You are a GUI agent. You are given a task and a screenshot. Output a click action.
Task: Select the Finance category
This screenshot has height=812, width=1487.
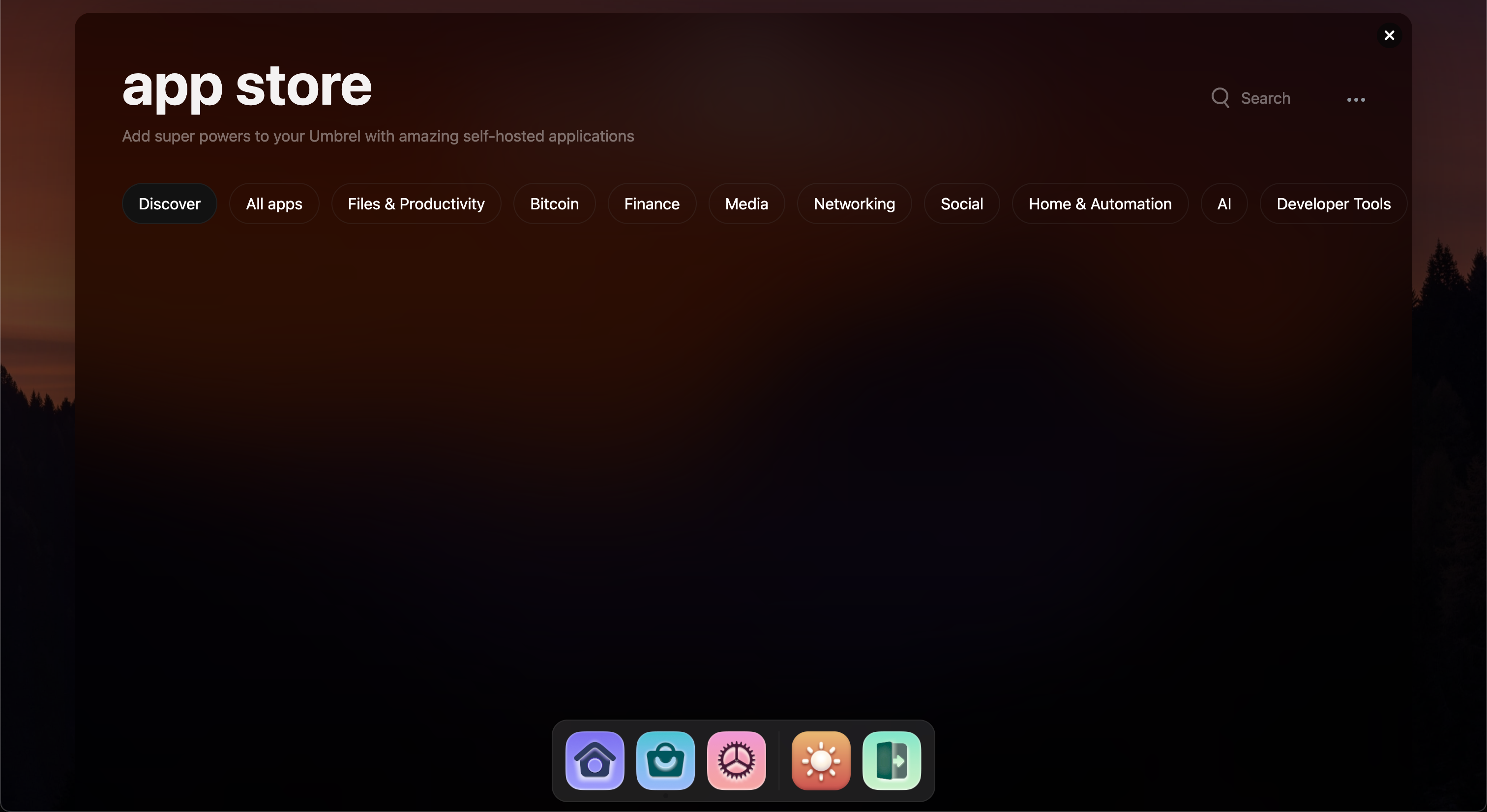click(x=652, y=203)
